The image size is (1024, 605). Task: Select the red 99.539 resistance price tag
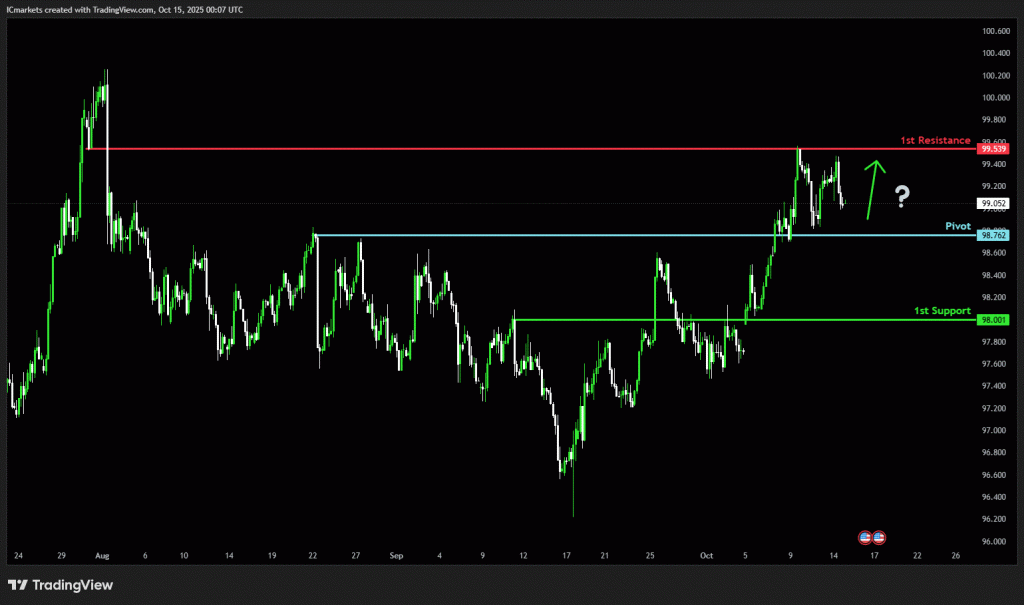(994, 149)
